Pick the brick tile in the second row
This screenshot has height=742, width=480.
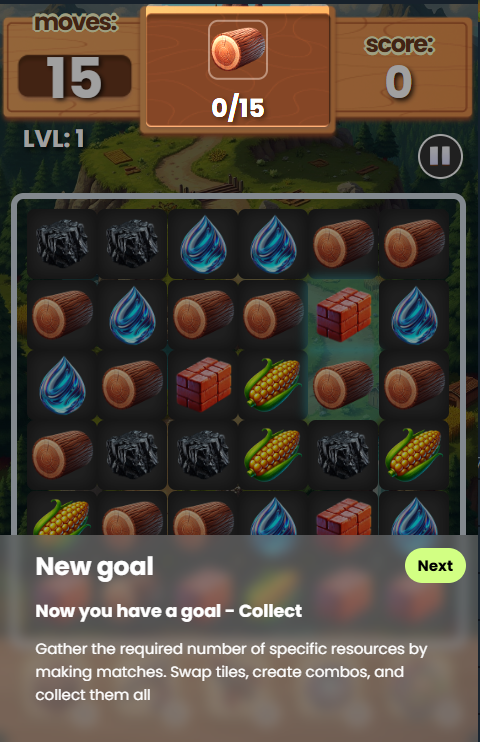(x=344, y=314)
